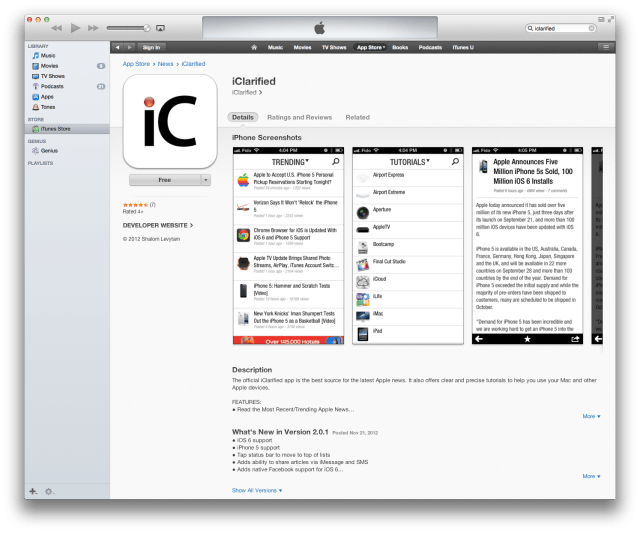This screenshot has width=640, height=533.
Task: Click the add playlist plus icon
Action: [33, 491]
